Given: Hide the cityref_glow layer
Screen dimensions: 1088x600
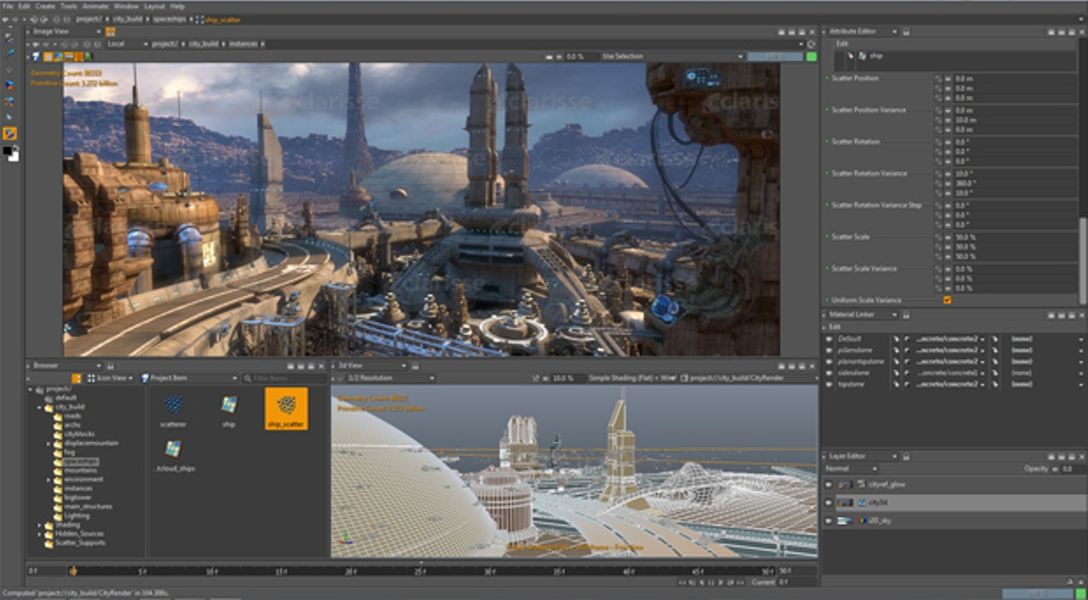Looking at the screenshot, I should [x=828, y=484].
